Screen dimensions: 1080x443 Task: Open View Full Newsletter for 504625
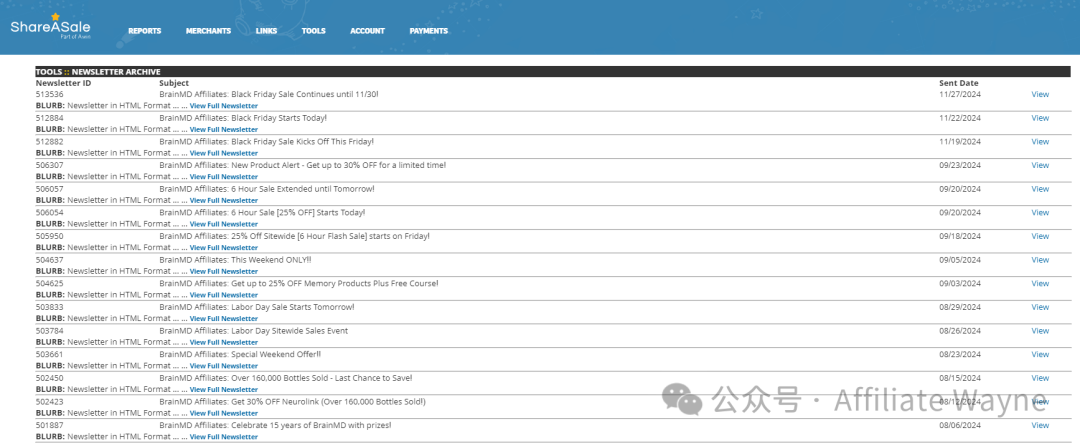pos(224,295)
